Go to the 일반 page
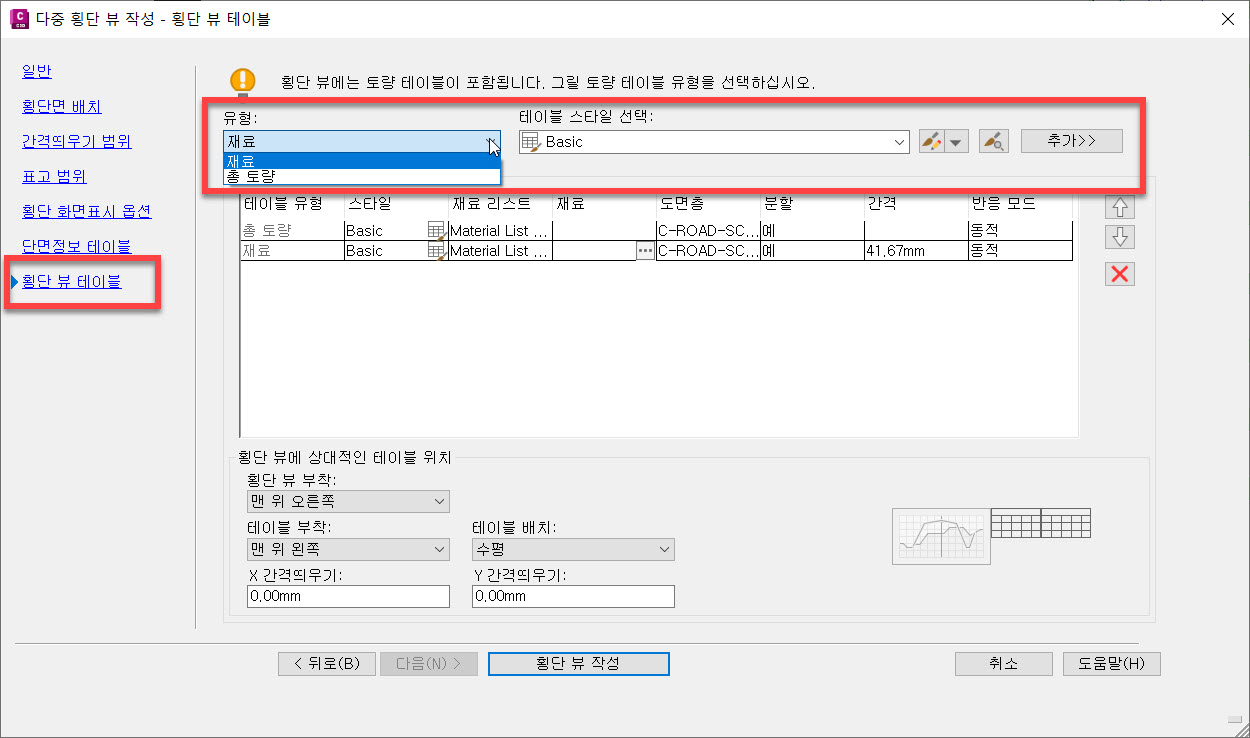Screen dimensions: 1250x738 click(x=37, y=71)
